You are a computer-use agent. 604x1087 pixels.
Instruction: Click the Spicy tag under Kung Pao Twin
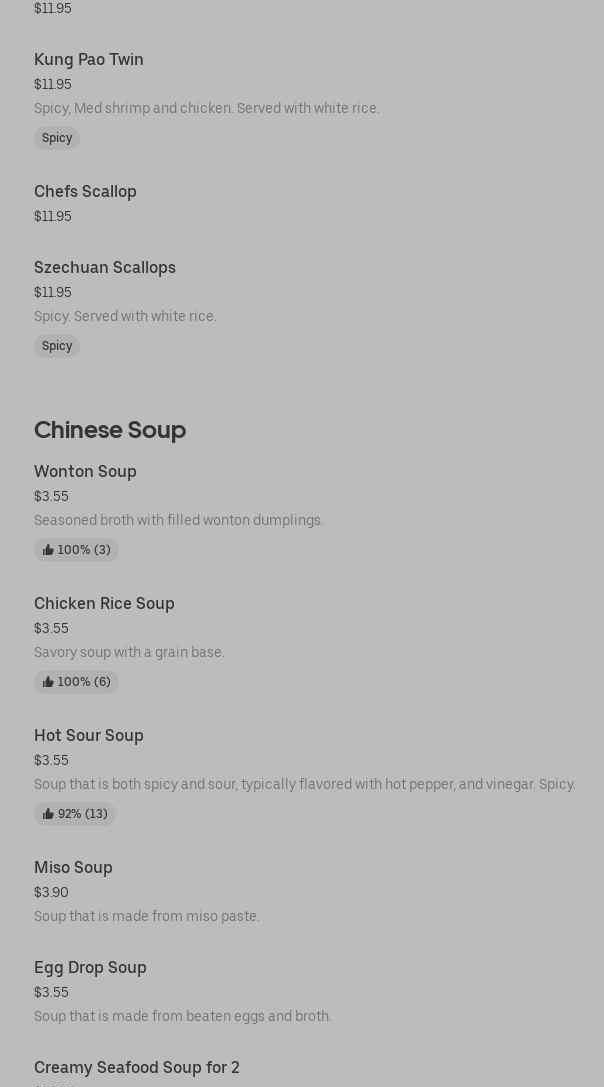tap(57, 138)
